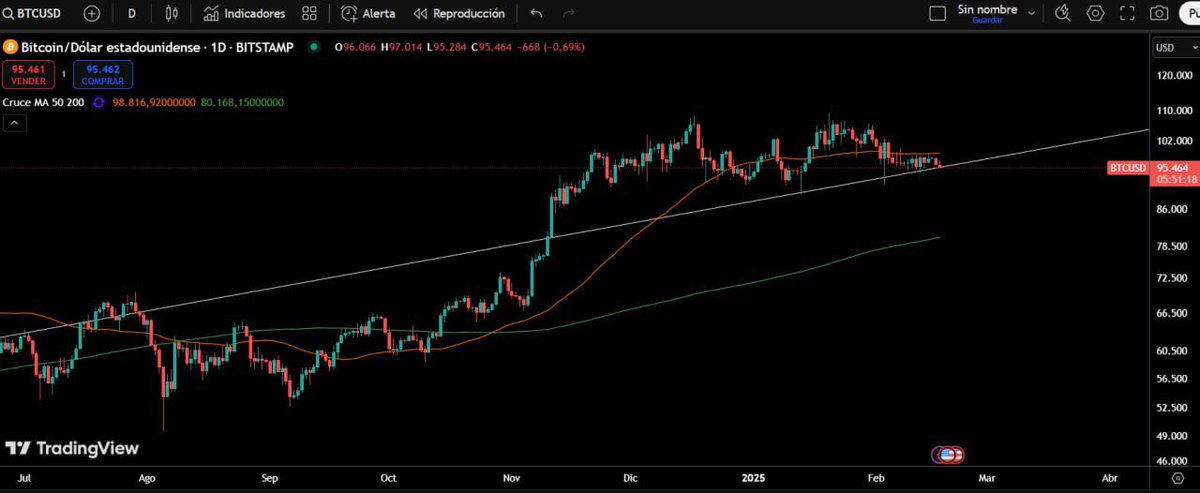Take a chart snapshot with camera

[x=1159, y=14]
